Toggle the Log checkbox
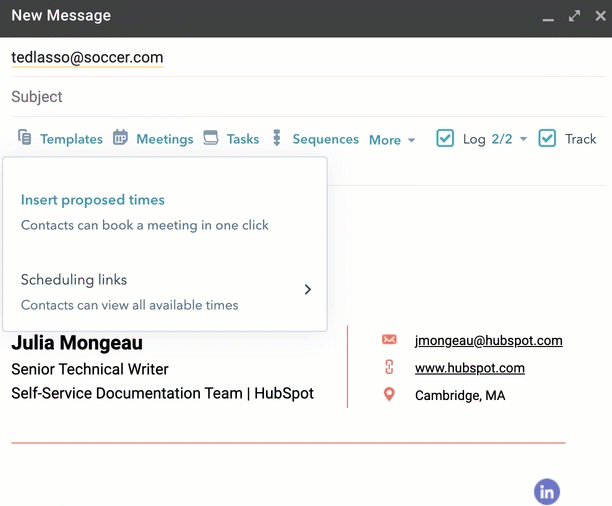Viewport: 612px width, 506px height. coord(445,138)
